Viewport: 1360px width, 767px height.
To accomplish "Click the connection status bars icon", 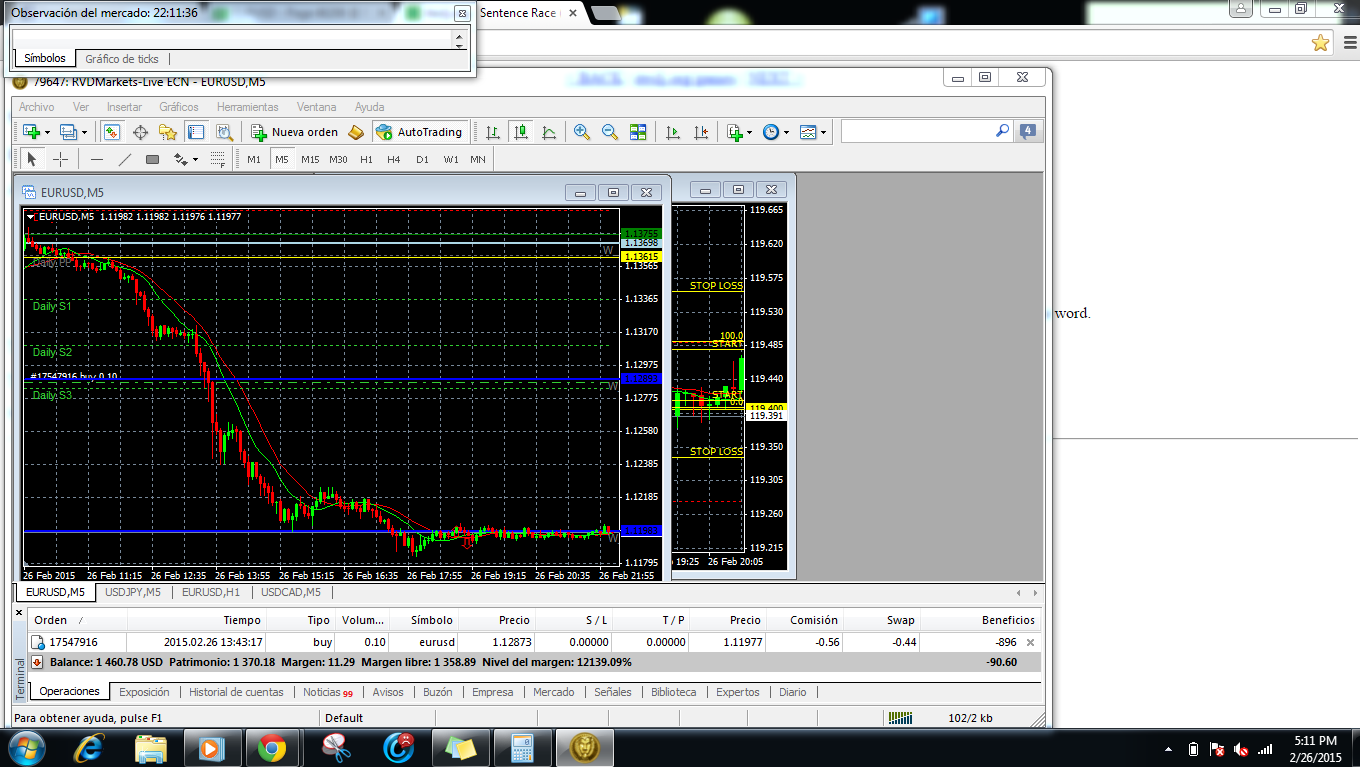I will (x=901, y=718).
